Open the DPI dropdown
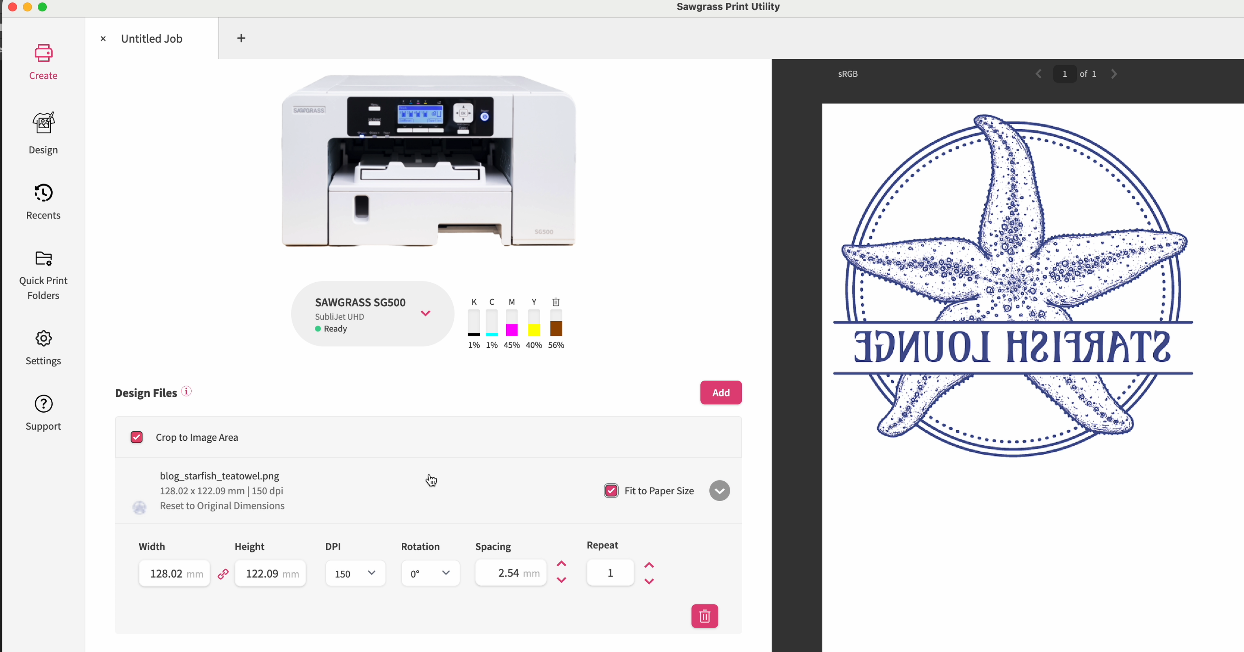1244x652 pixels. pos(355,574)
